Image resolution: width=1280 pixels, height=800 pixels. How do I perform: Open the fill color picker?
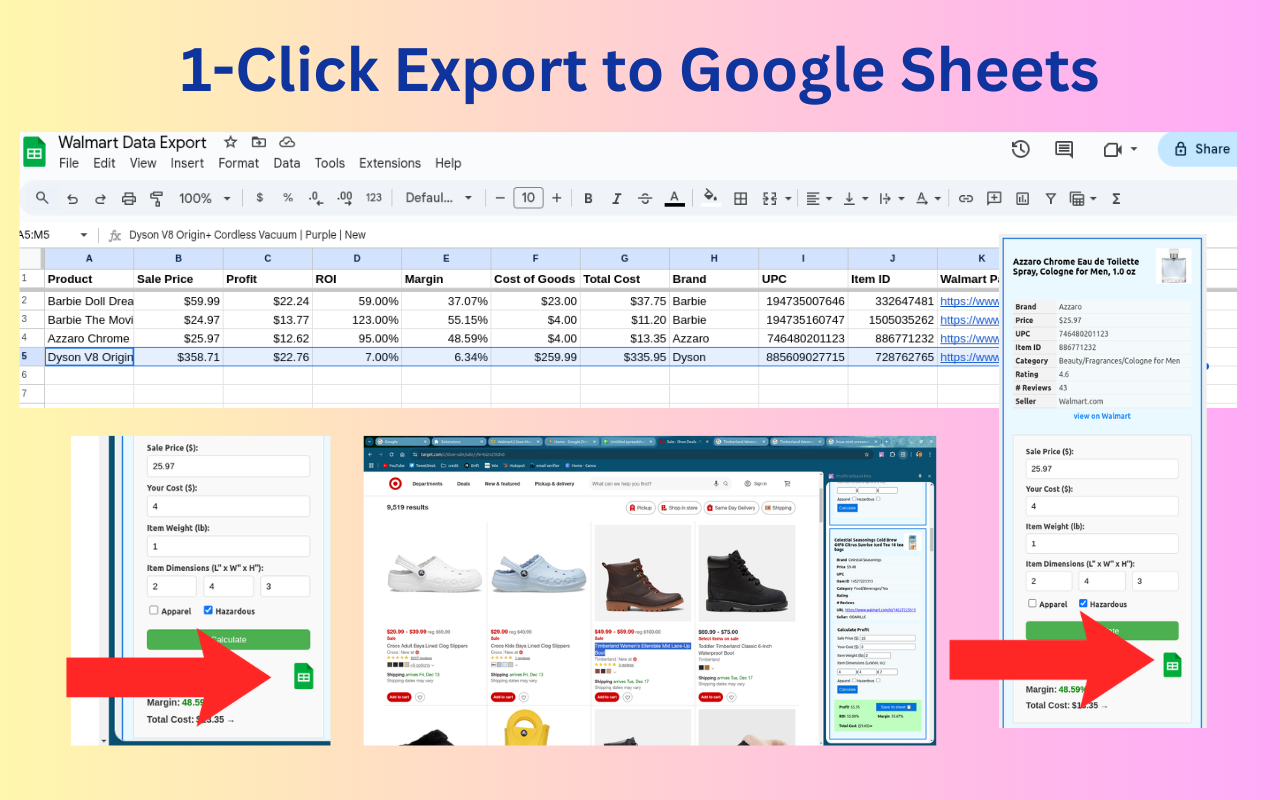711,198
